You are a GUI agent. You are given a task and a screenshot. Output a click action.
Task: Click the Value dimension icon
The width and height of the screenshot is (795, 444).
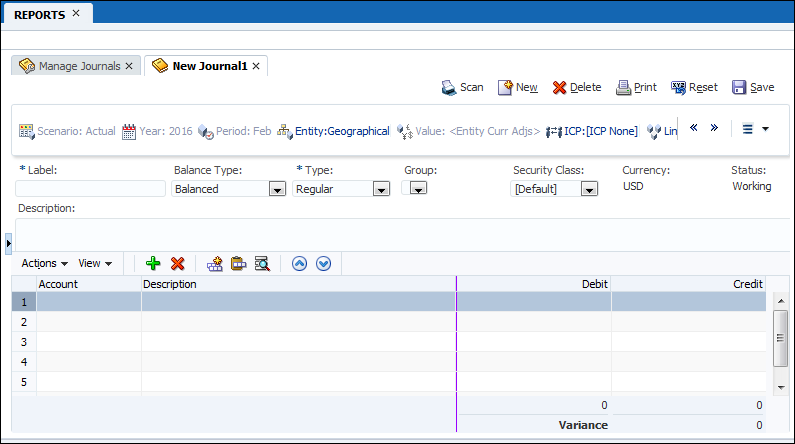(405, 132)
